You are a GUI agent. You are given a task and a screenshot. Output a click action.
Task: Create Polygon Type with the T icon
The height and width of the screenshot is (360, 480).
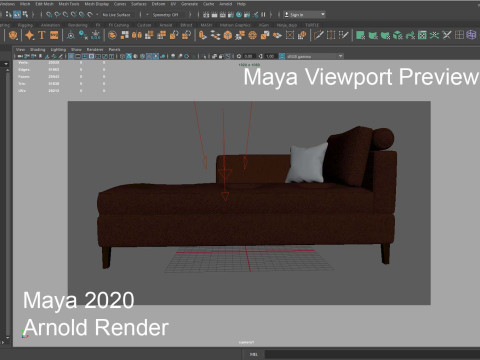click(x=42, y=35)
